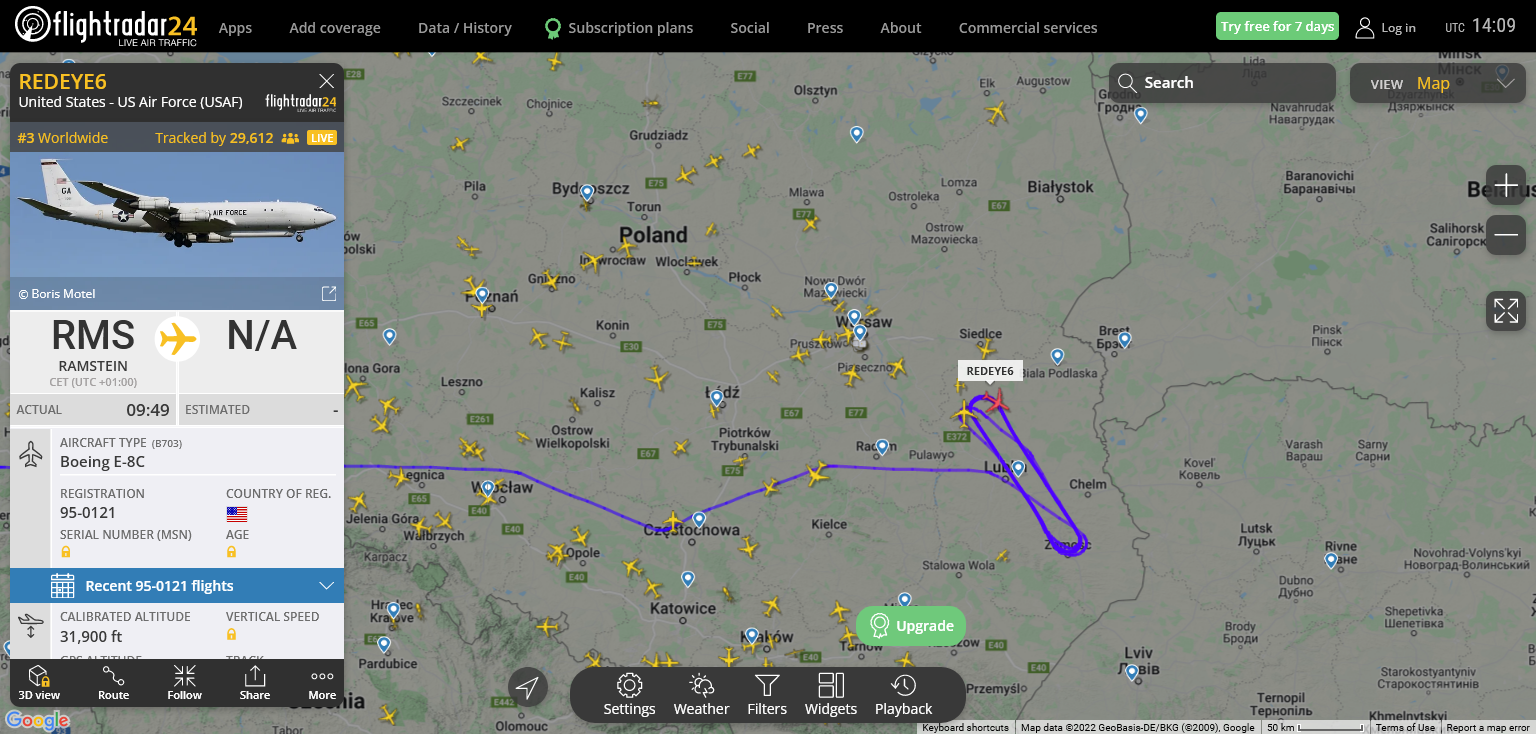1536x734 pixels.
Task: Open the Filters funnel
Action: [767, 695]
